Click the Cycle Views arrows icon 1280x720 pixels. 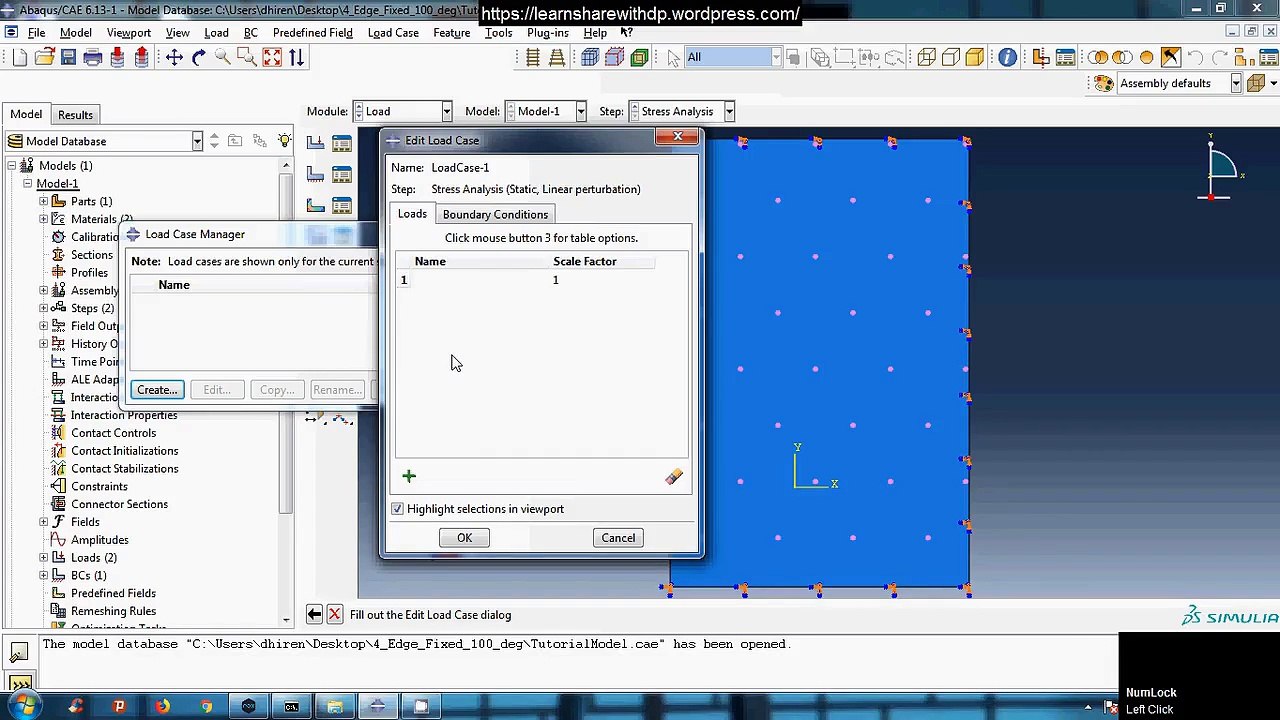[x=296, y=58]
